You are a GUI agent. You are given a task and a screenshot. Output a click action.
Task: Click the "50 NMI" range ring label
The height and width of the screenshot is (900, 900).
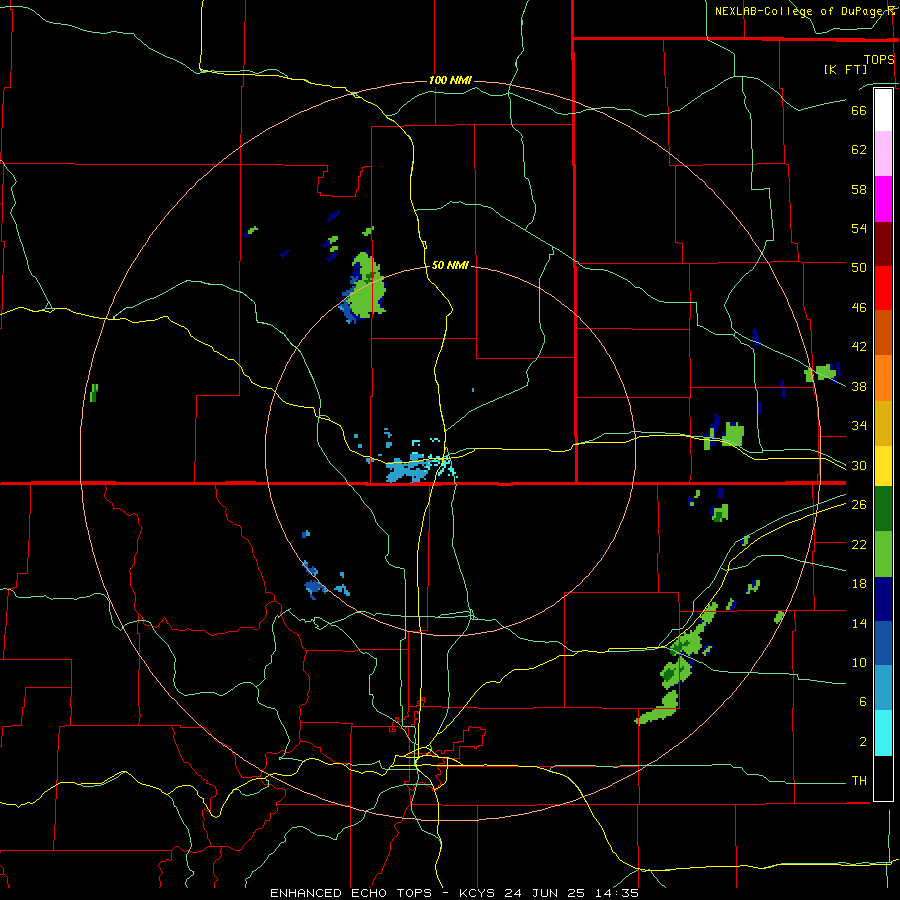coord(450,265)
